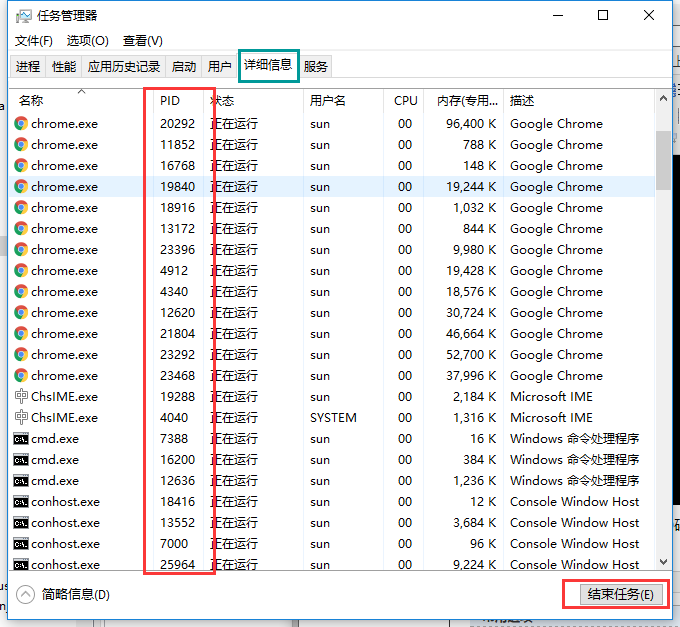Click the scrollbar up arrow
Viewport: 680px width, 627px height.
(663, 98)
